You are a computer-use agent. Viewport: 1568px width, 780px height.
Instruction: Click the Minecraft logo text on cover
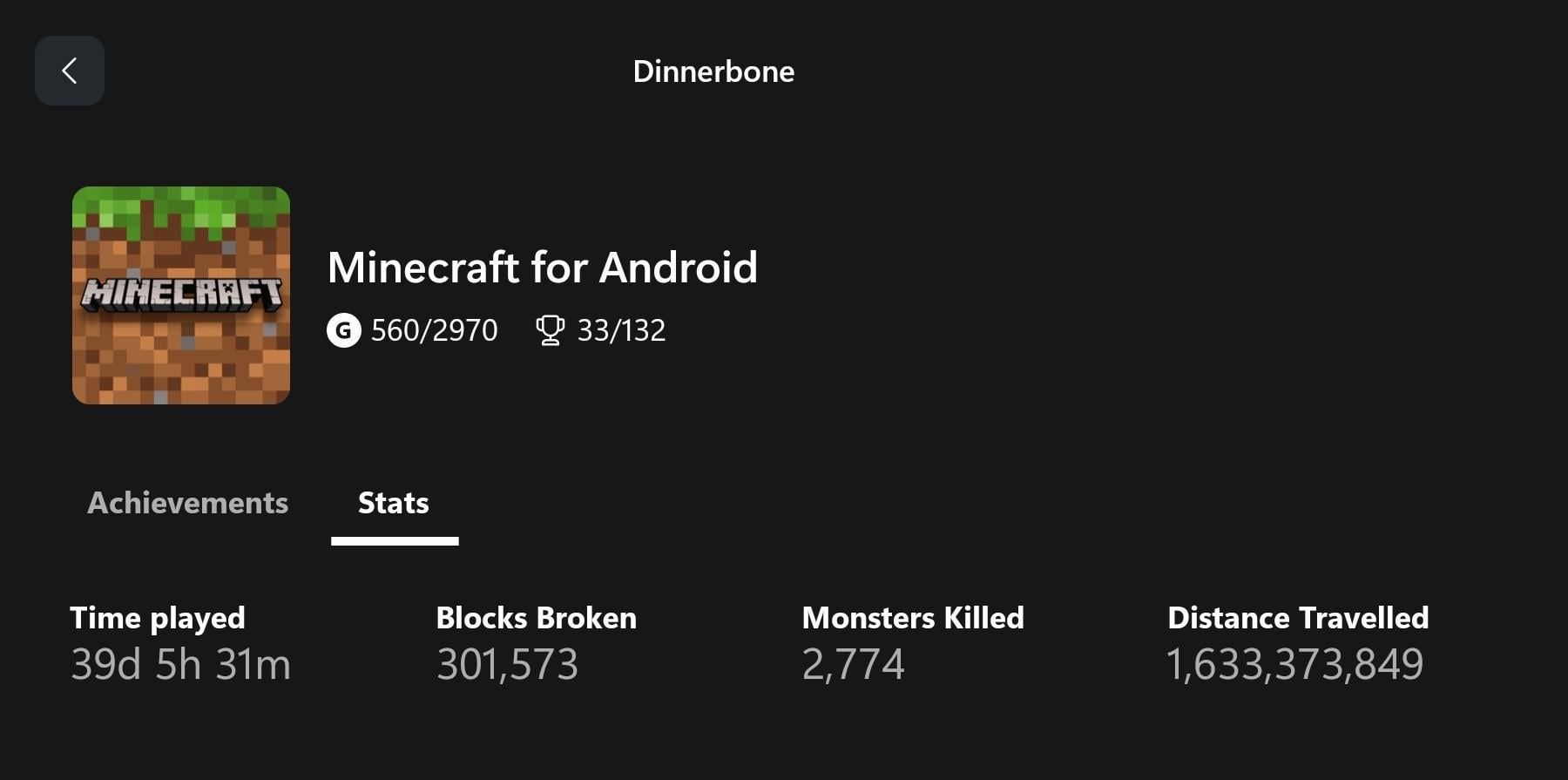coord(181,295)
